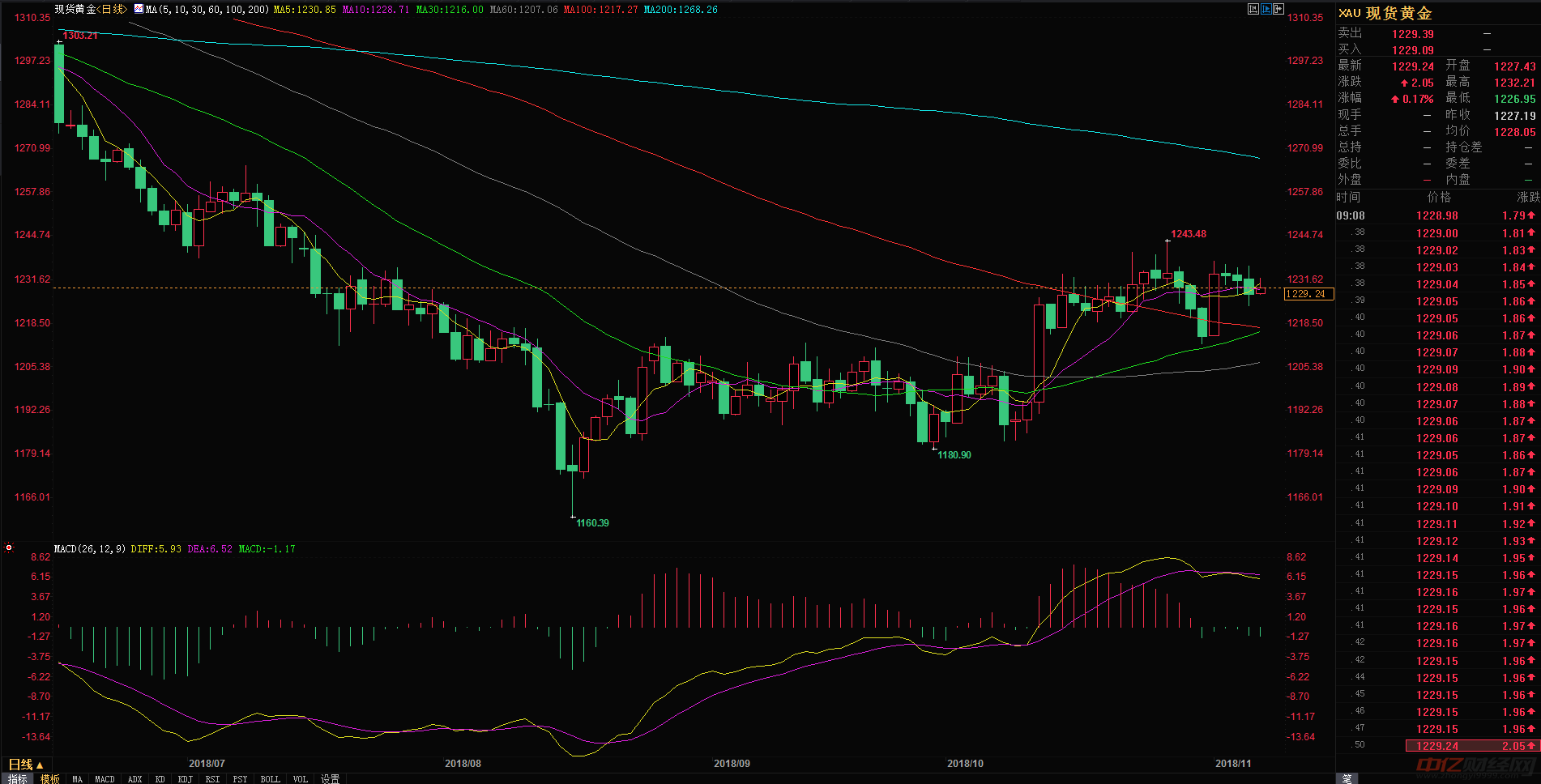1541x784 pixels.
Task: Click the MA(5,10,30,60,100,200) parameters label
Action: point(207,10)
